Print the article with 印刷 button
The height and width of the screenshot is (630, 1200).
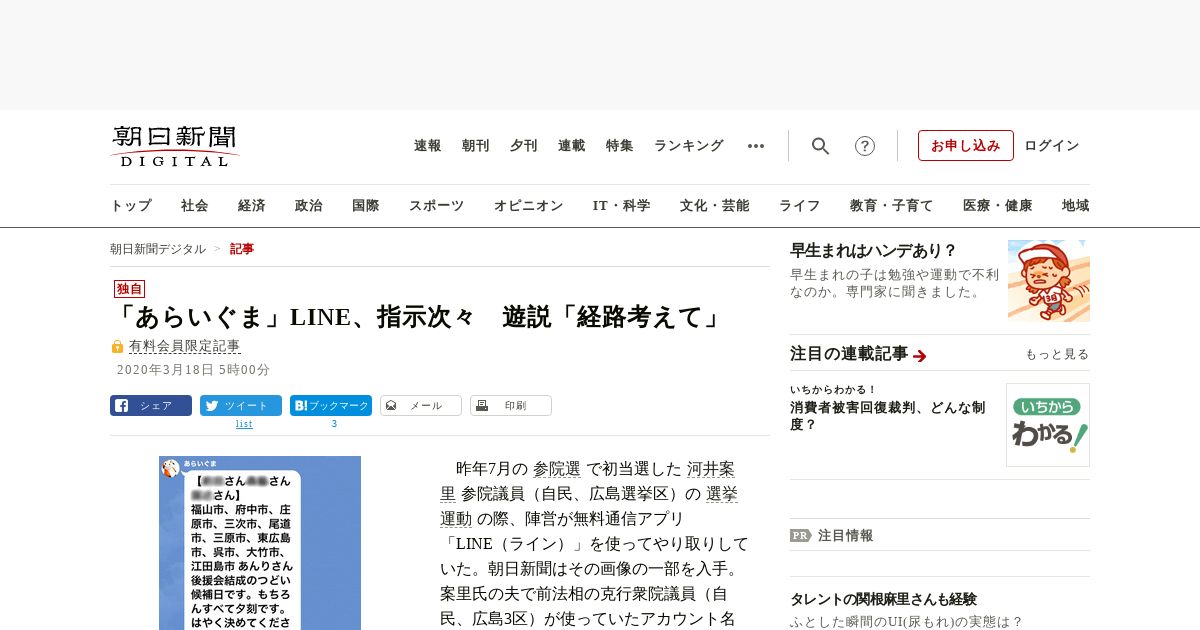[x=511, y=406]
